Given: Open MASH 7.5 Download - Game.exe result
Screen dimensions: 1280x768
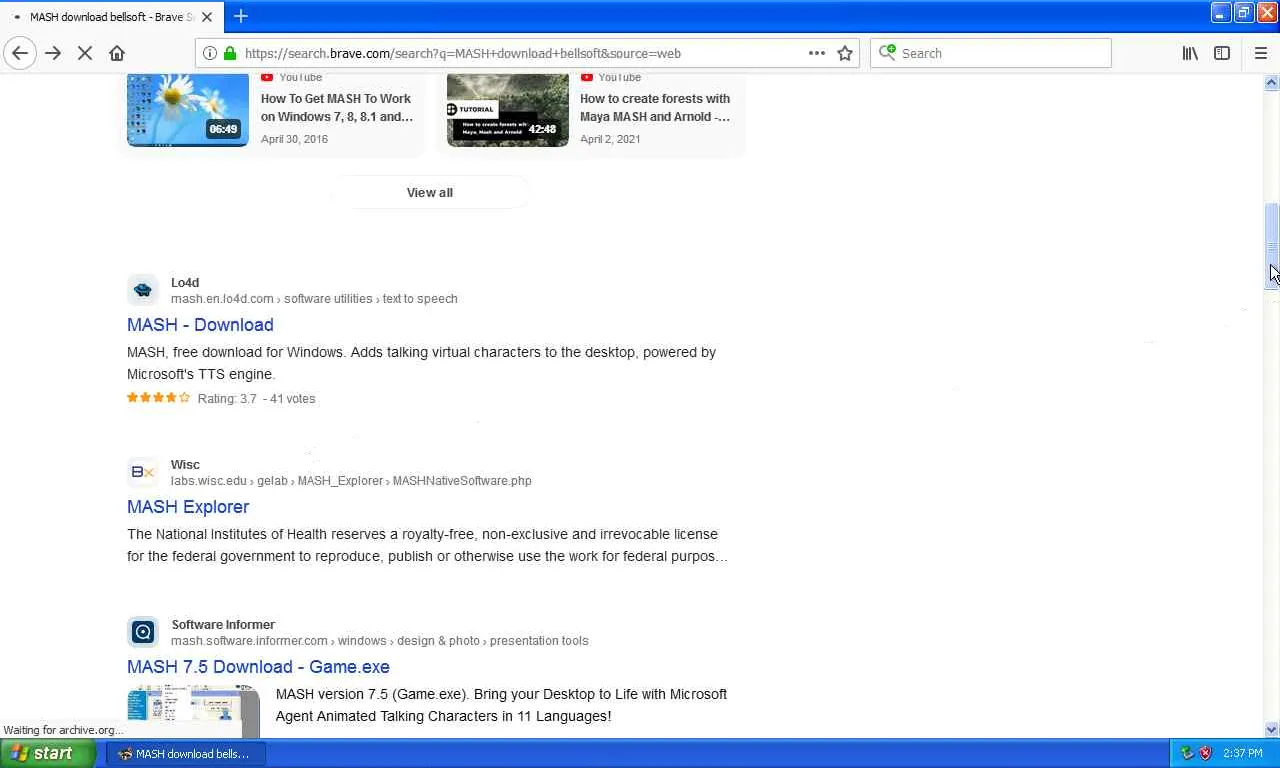Looking at the screenshot, I should point(258,667).
